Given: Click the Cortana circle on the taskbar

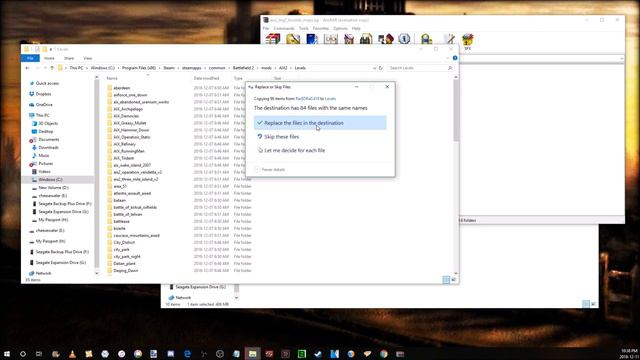Looking at the screenshot, I should pyautogui.click(x=23, y=353).
